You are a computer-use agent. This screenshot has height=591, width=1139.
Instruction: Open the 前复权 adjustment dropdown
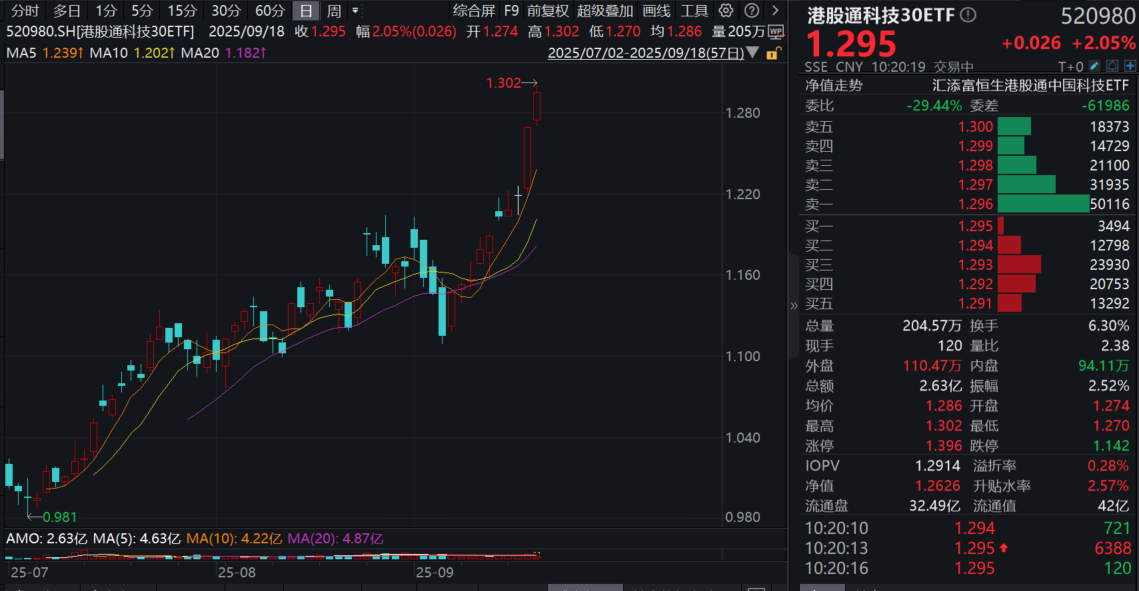tap(548, 11)
